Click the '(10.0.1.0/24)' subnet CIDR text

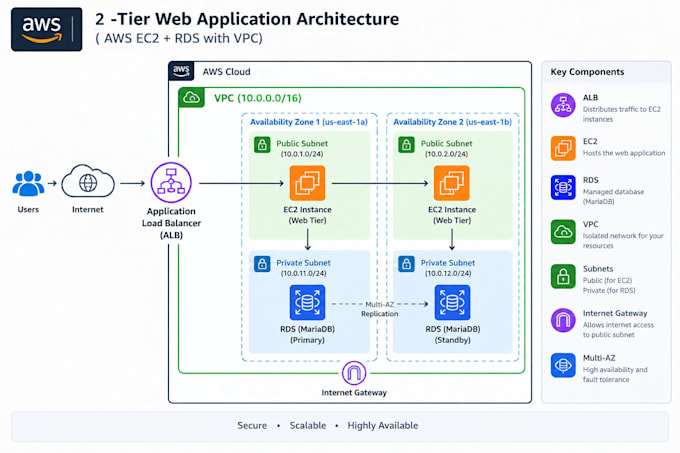coord(302,154)
